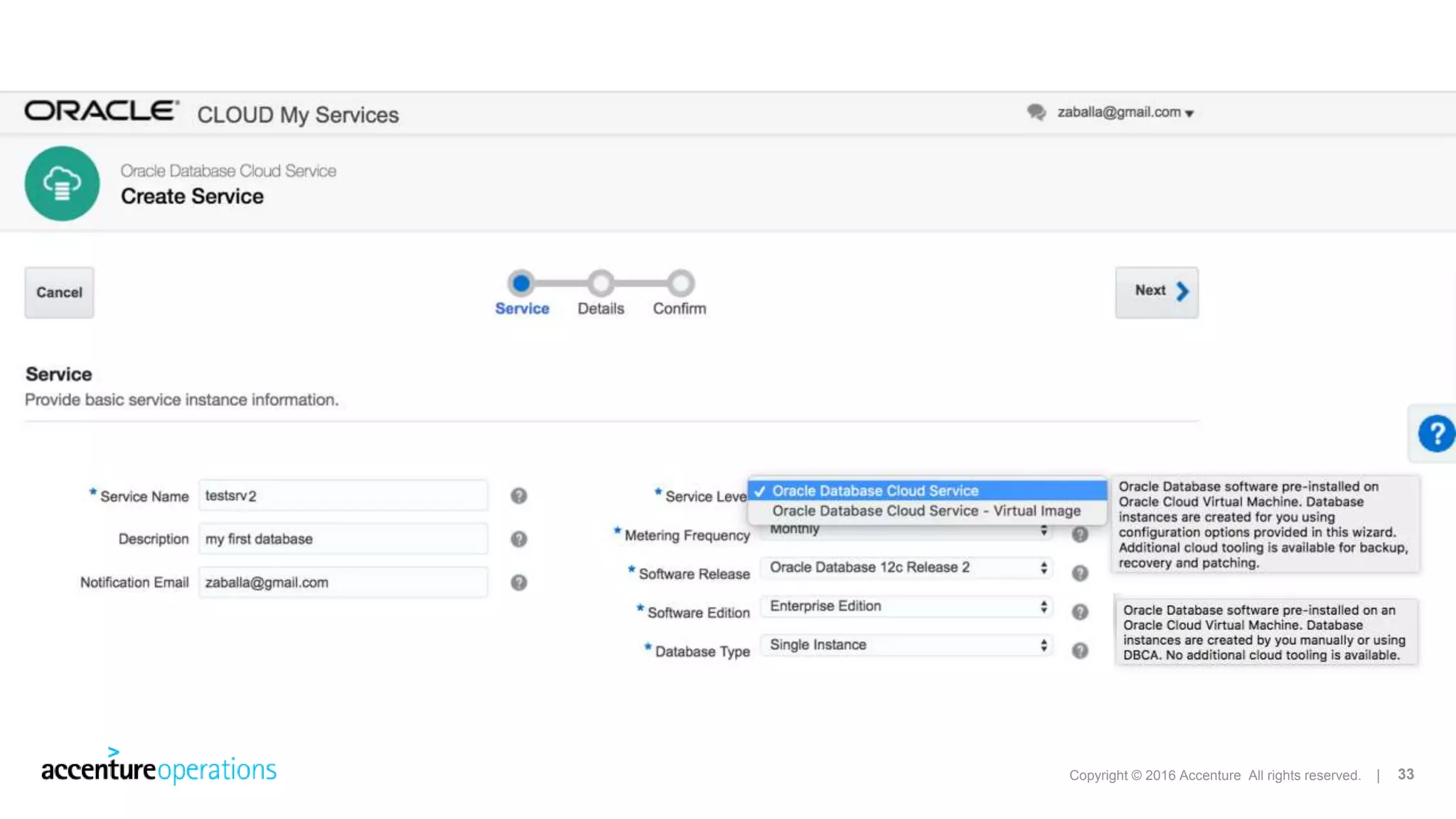Choose checked Oracle Database Cloud Service option
1456x819 pixels.
pos(875,491)
